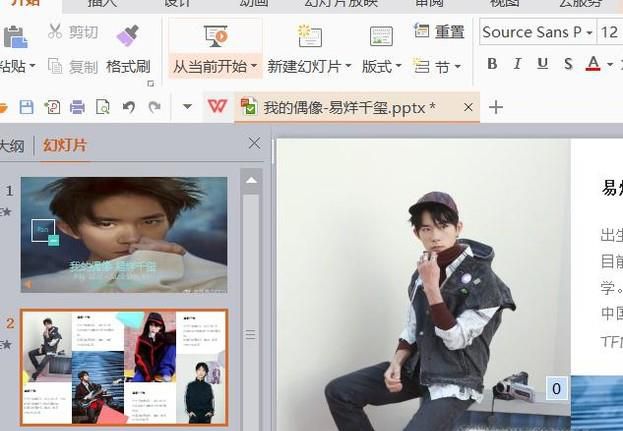Click the font size field showing 12
Viewport: 623px width, 431px height.
coord(610,32)
